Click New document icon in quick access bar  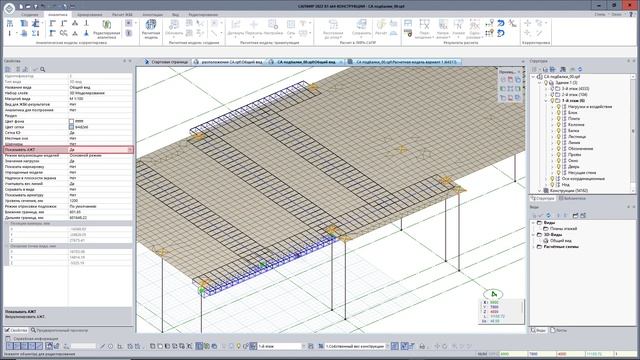(21, 7)
